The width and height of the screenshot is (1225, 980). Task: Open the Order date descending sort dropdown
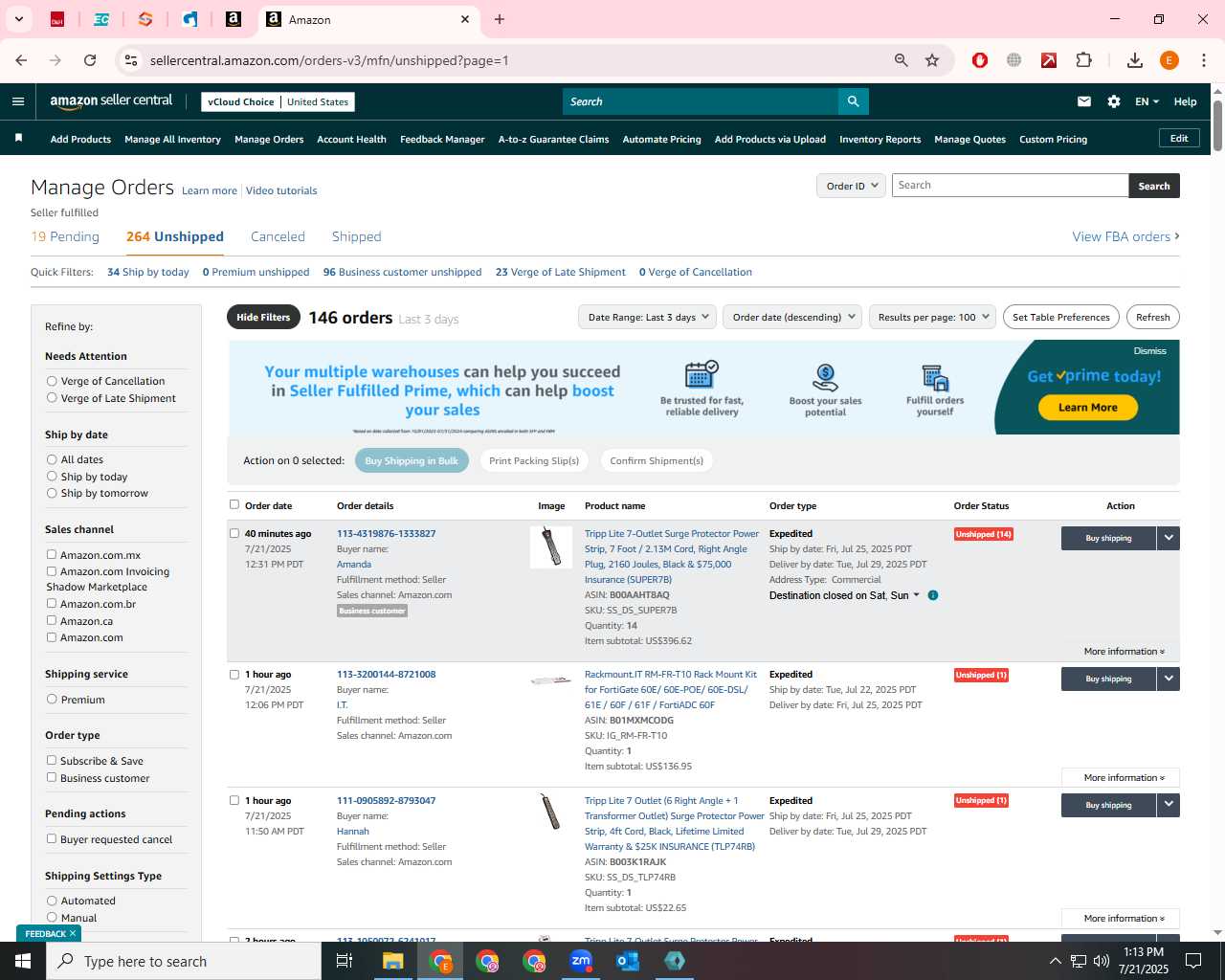(792, 317)
